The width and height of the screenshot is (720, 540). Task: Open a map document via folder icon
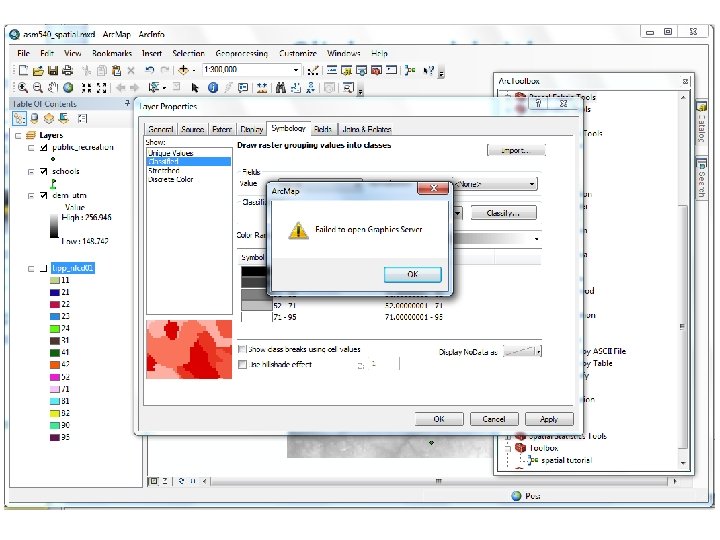pos(39,70)
